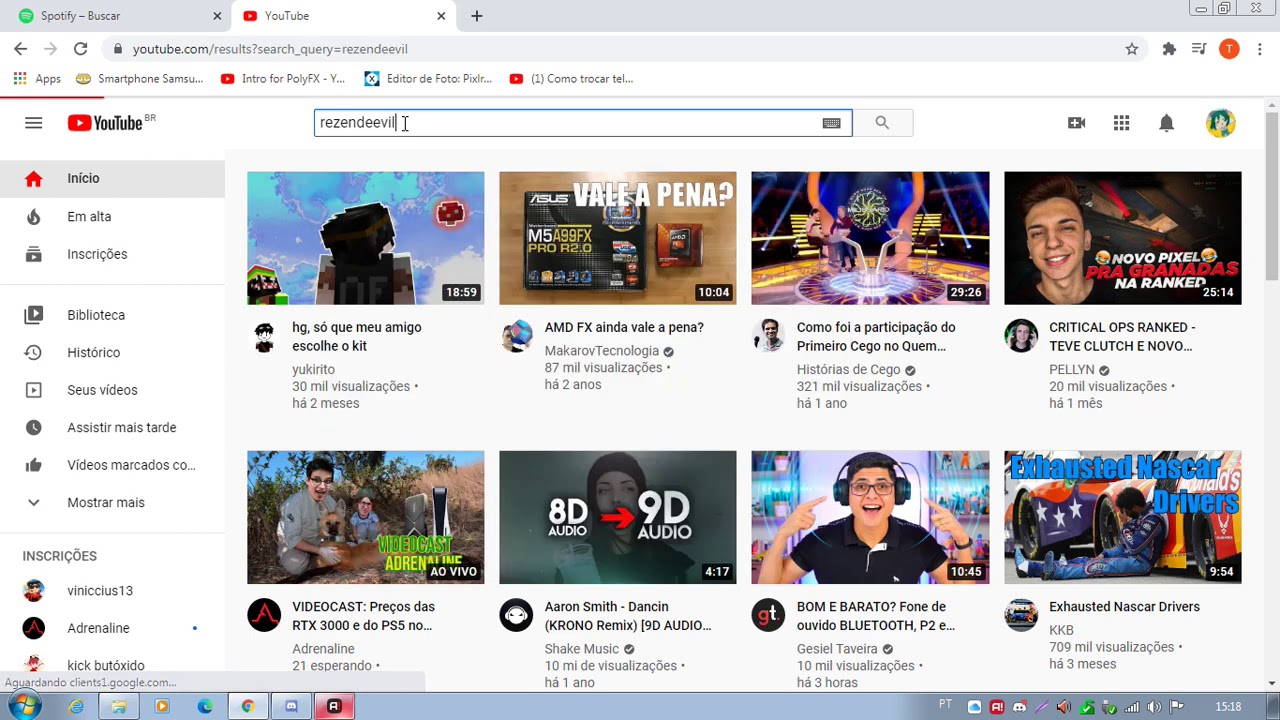Open kick butóxido subscription channel
The image size is (1280, 720).
pyautogui.click(x=112, y=665)
